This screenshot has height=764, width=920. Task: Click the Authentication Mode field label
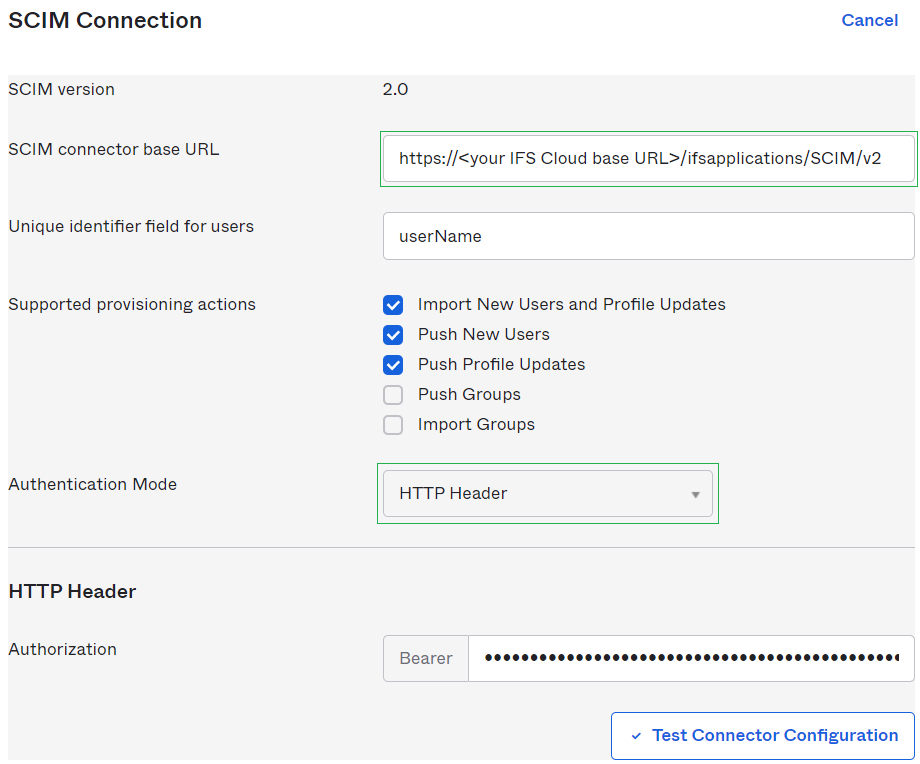pyautogui.click(x=92, y=484)
